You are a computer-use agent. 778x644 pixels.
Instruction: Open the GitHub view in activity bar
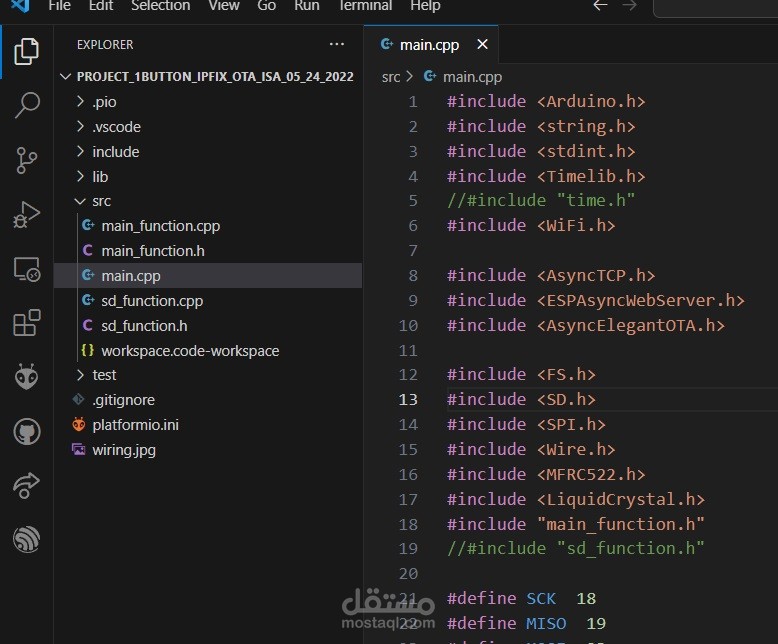26,431
